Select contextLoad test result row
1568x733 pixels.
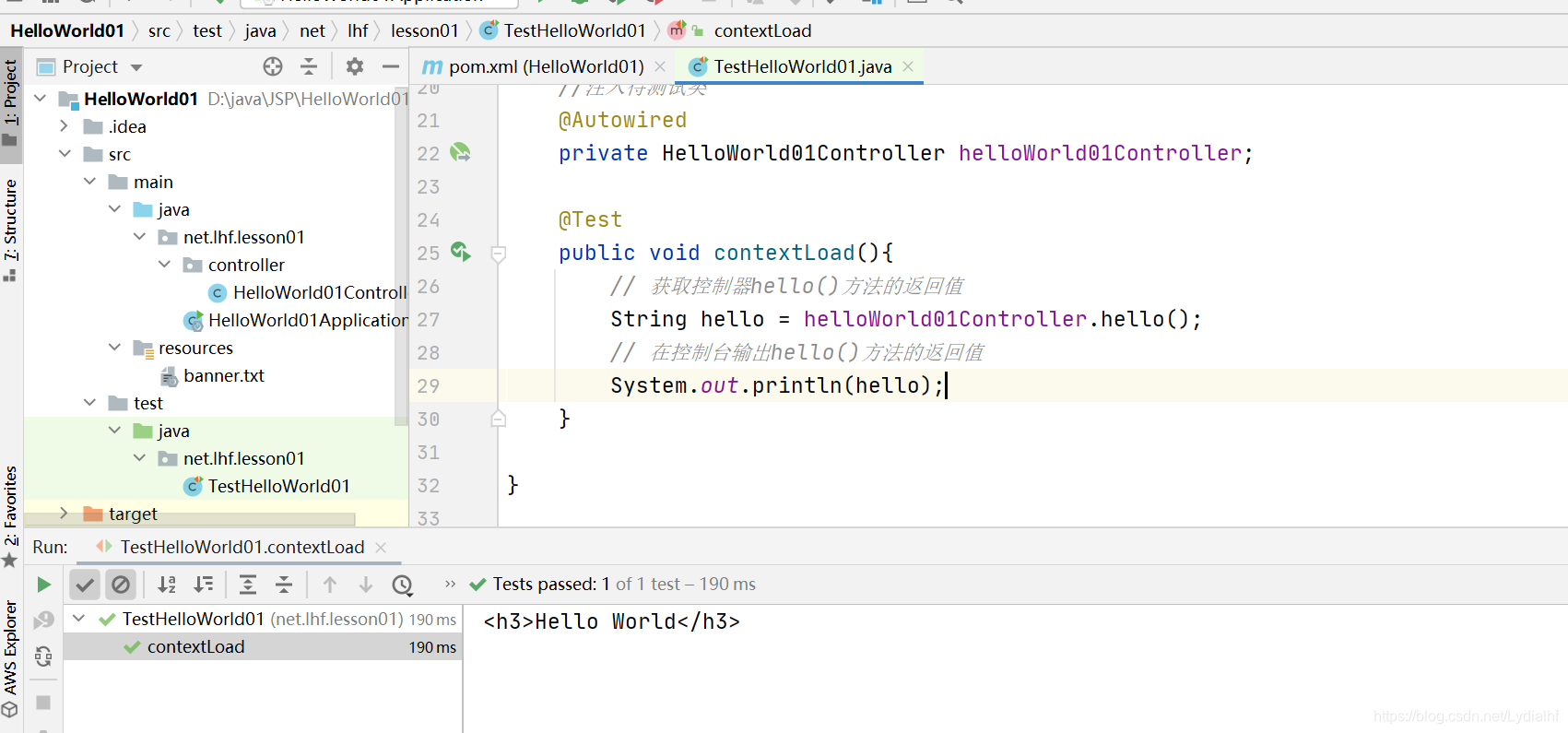[263, 646]
